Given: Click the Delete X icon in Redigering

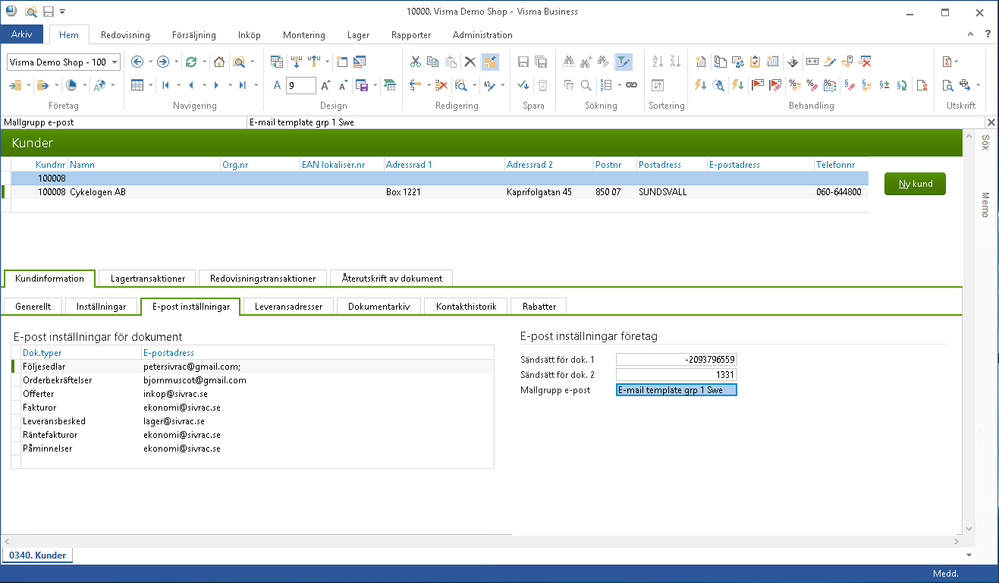Looking at the screenshot, I should [x=470, y=62].
